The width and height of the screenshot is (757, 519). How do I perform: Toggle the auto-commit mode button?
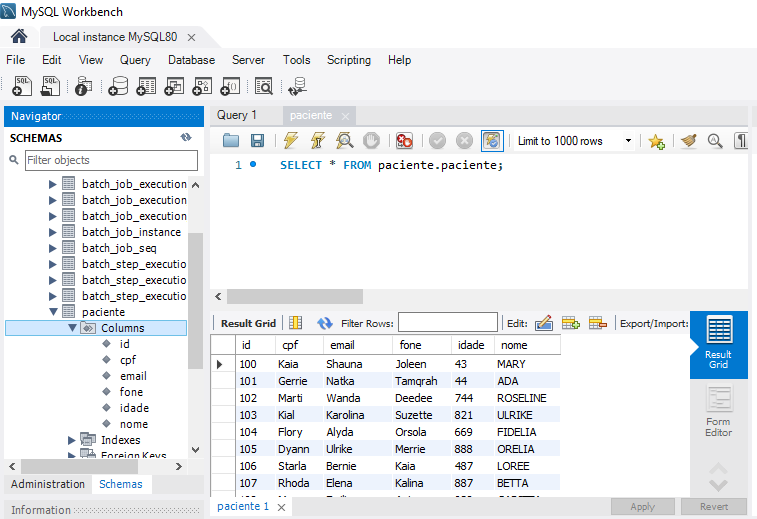tap(492, 140)
